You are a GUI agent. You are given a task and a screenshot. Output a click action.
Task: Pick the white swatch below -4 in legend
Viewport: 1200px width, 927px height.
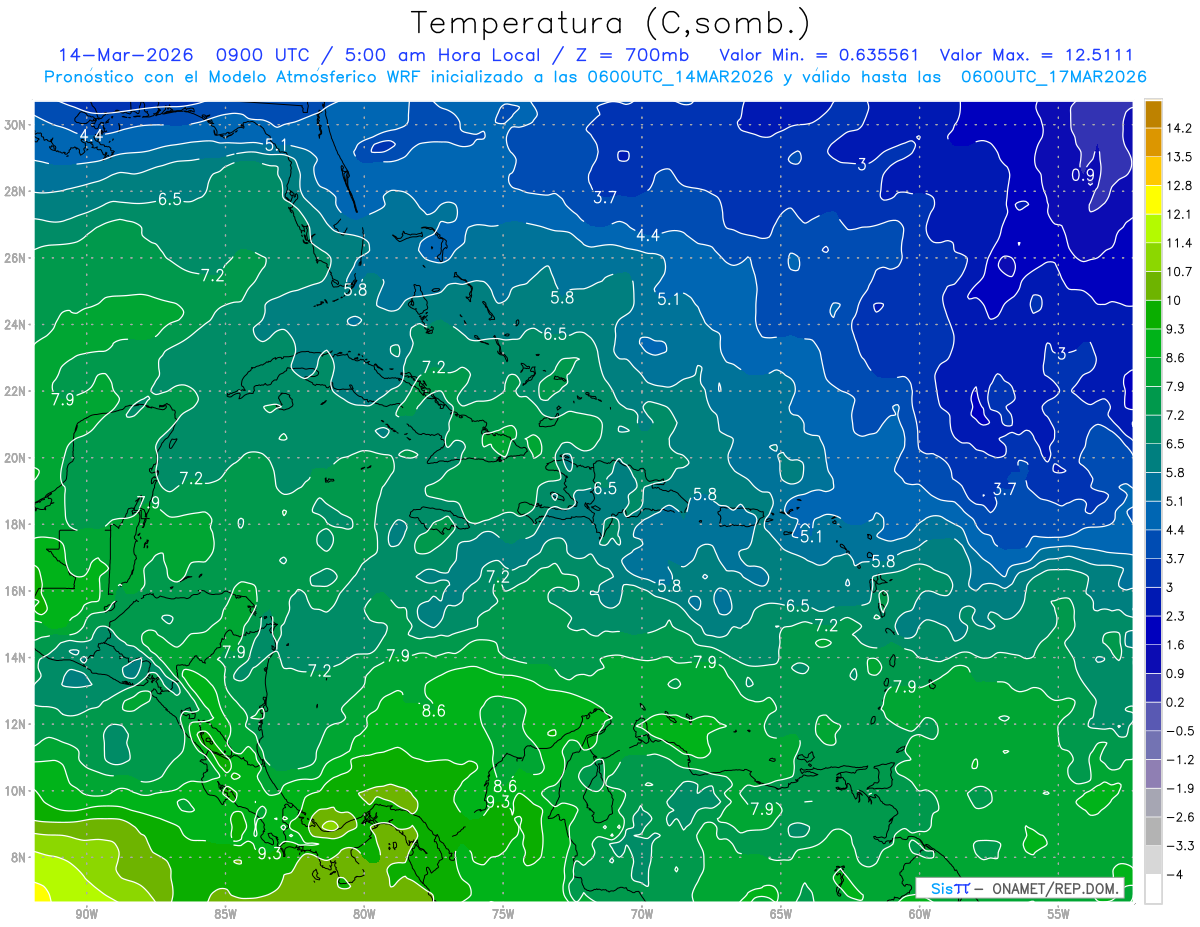[1153, 888]
